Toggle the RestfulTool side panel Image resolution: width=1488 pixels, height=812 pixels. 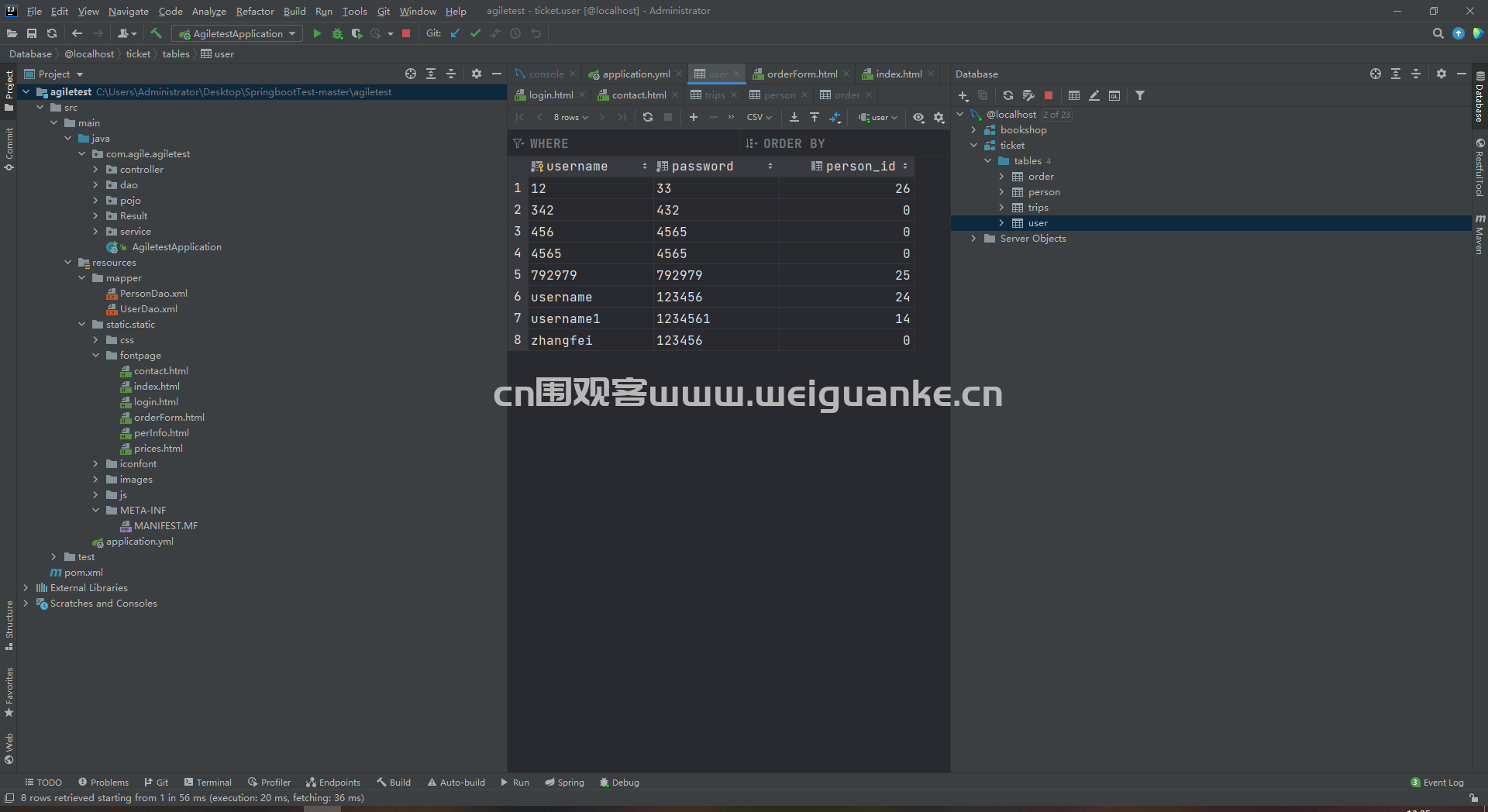point(1479,167)
